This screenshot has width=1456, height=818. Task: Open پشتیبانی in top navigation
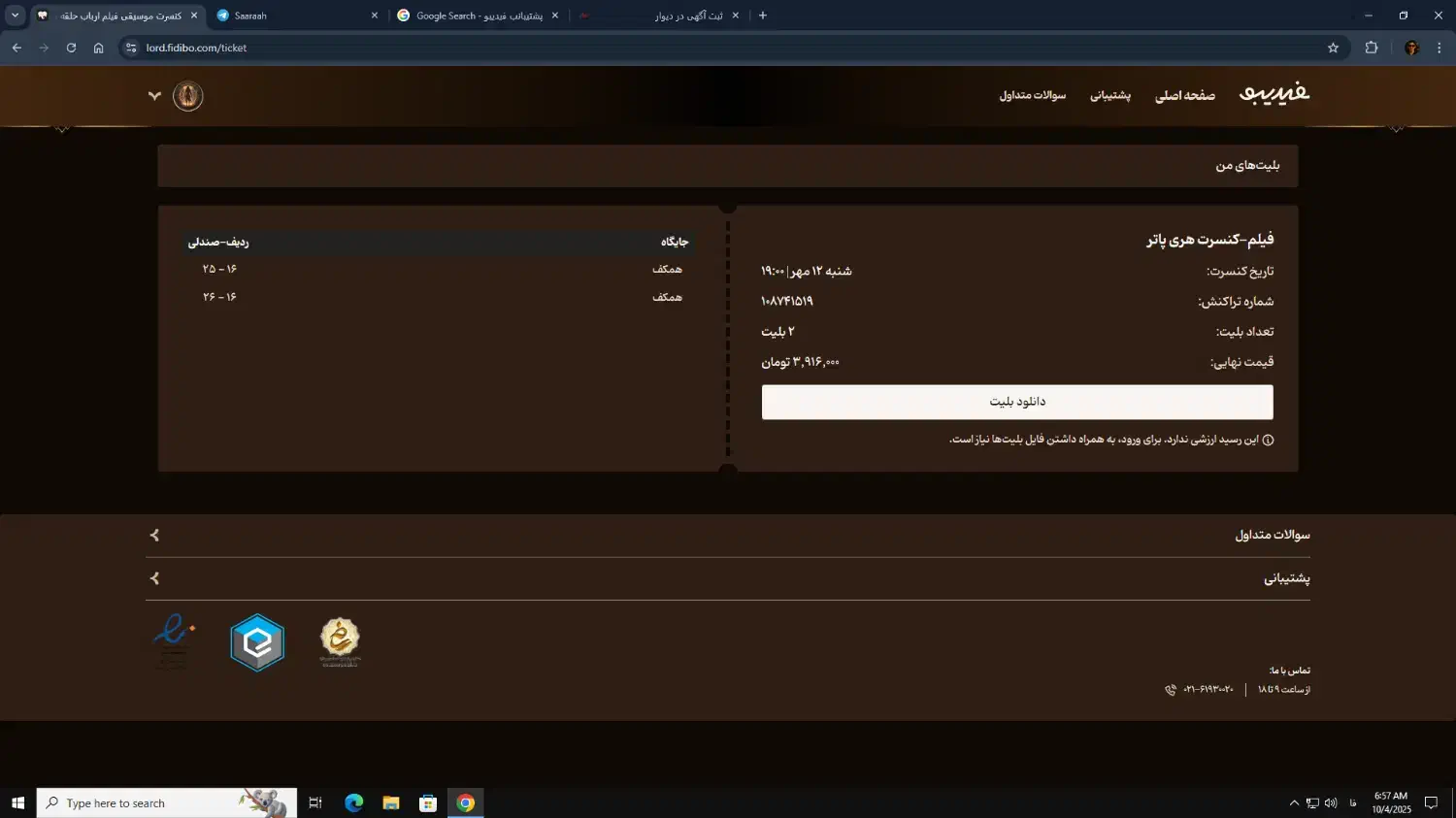pyautogui.click(x=1110, y=95)
